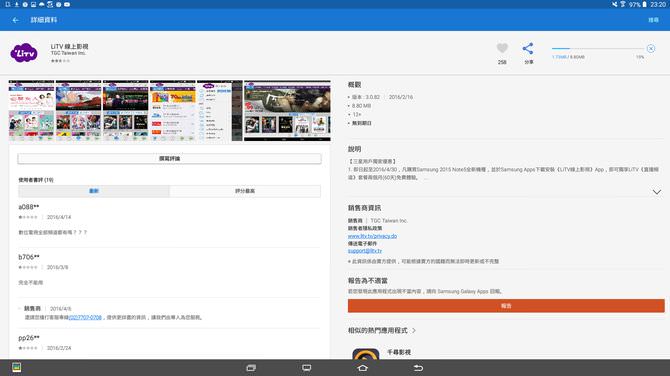Tap the heart wishlist icon
The width and height of the screenshot is (670, 376).
[502, 48]
